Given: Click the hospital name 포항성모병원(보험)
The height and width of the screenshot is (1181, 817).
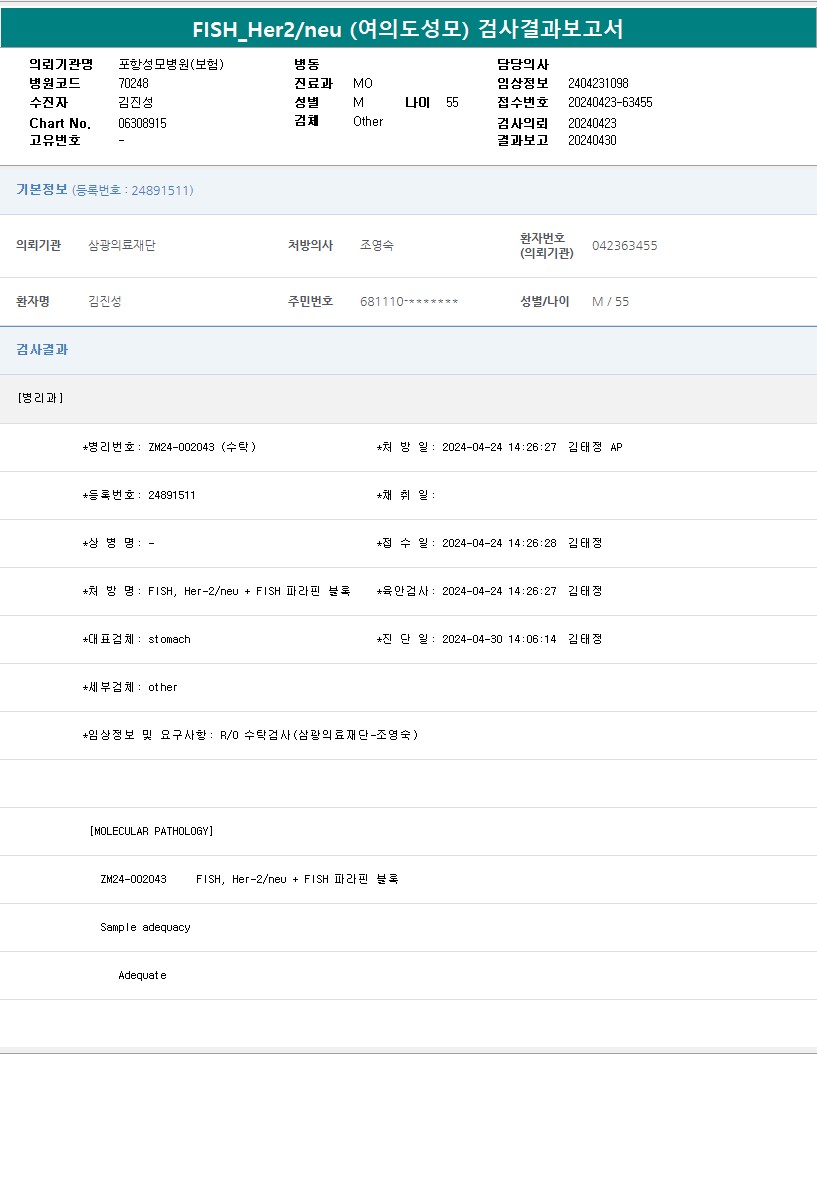Looking at the screenshot, I should tap(170, 64).
